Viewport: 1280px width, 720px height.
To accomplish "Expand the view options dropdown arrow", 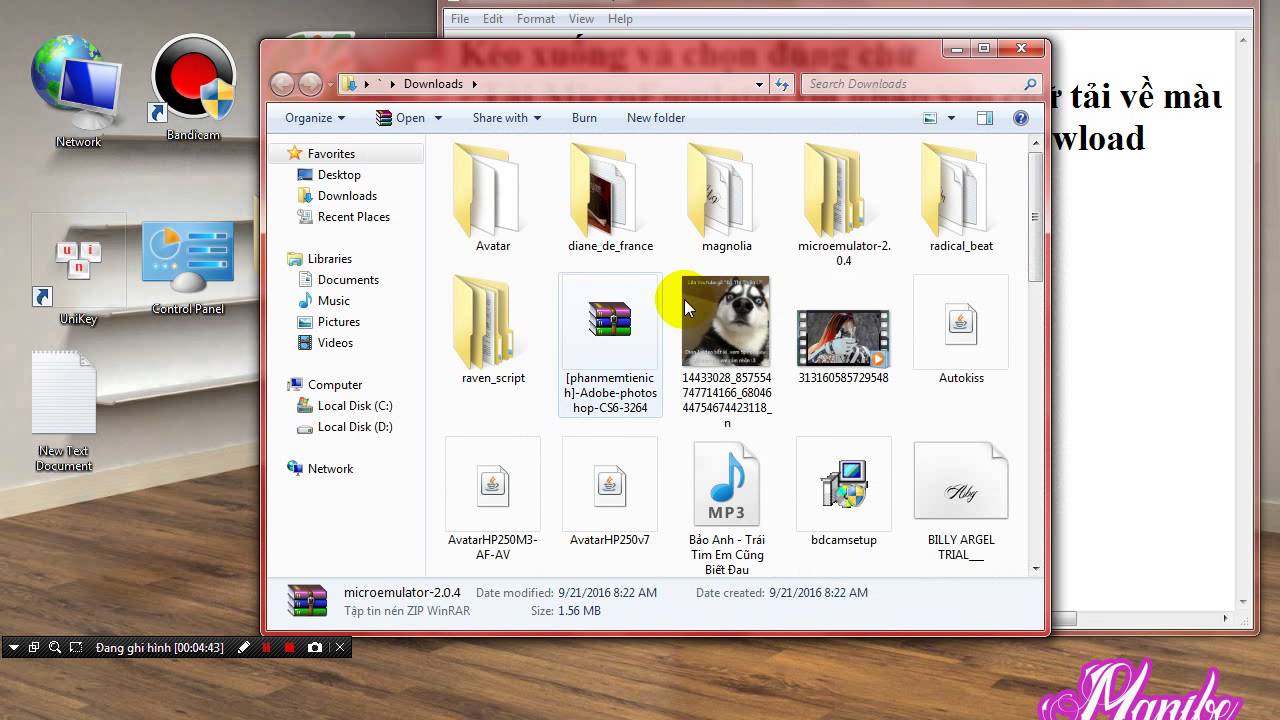I will click(951, 118).
